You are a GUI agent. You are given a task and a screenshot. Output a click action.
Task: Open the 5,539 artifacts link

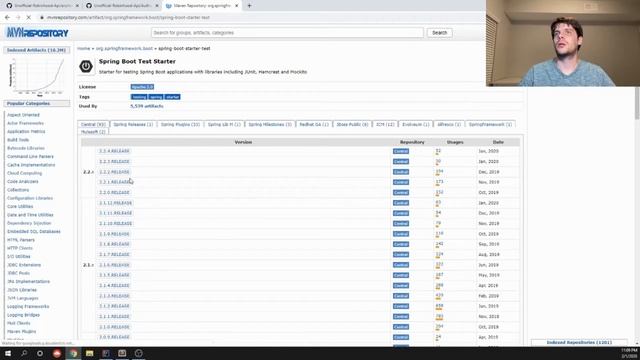147,106
